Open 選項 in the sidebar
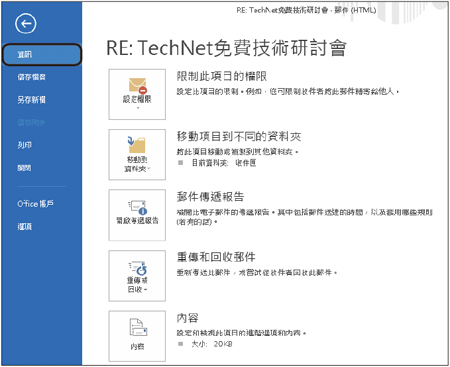Viewport: 450px width, 367px height. (25, 227)
